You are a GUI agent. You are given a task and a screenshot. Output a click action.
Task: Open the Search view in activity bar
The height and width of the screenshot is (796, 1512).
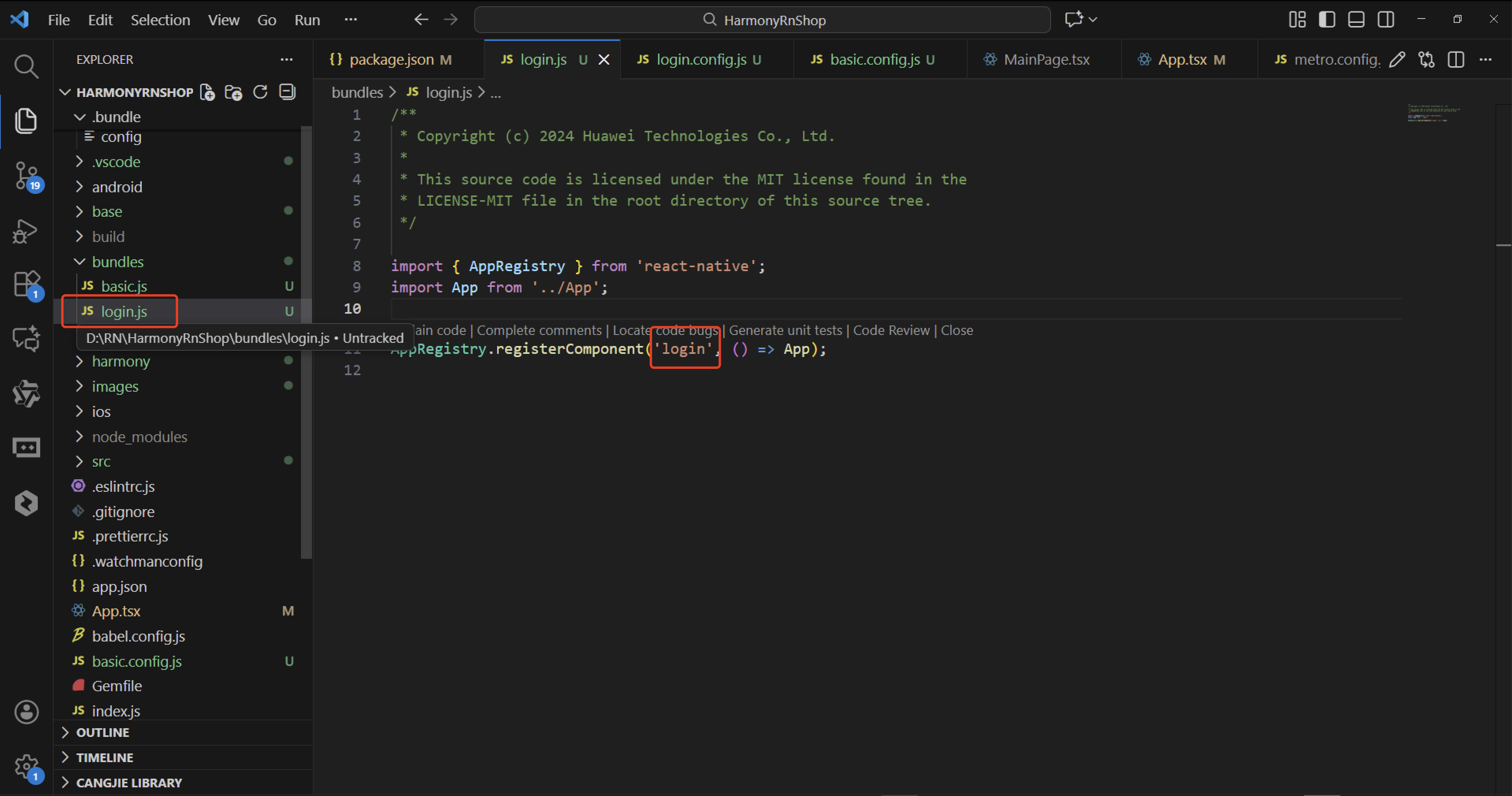tap(26, 66)
